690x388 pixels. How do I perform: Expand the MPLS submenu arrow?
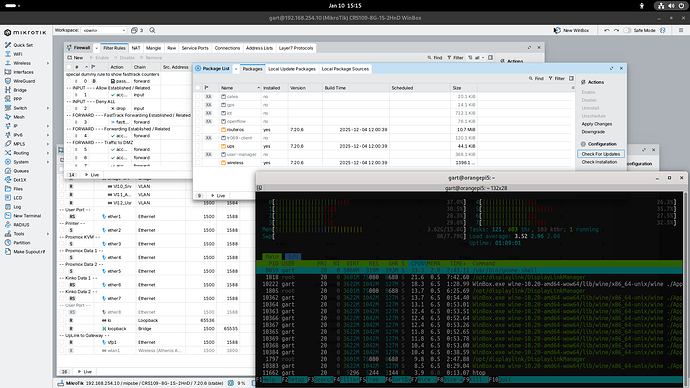coord(48,144)
